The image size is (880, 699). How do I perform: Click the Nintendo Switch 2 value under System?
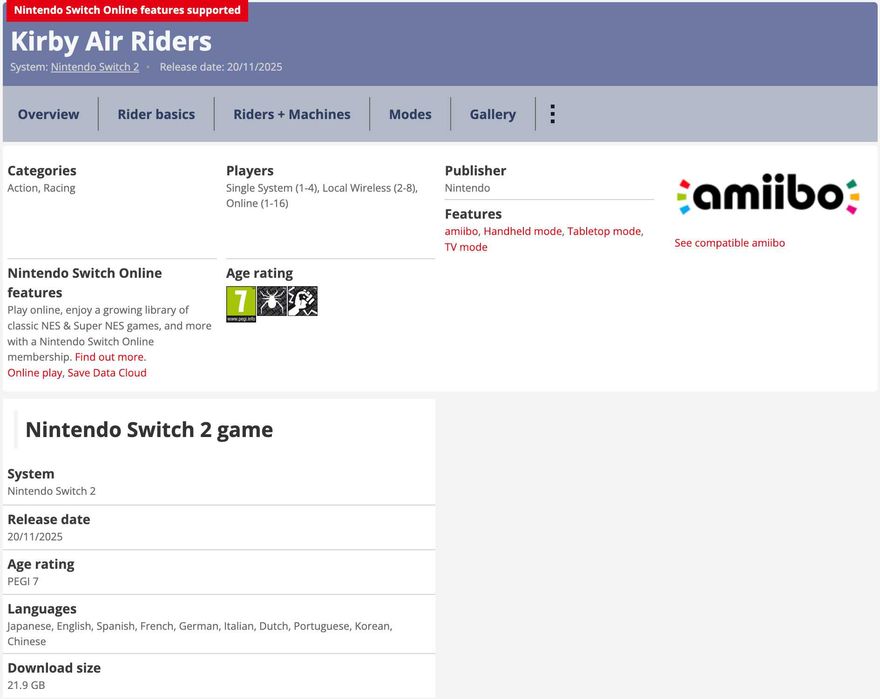[52, 491]
